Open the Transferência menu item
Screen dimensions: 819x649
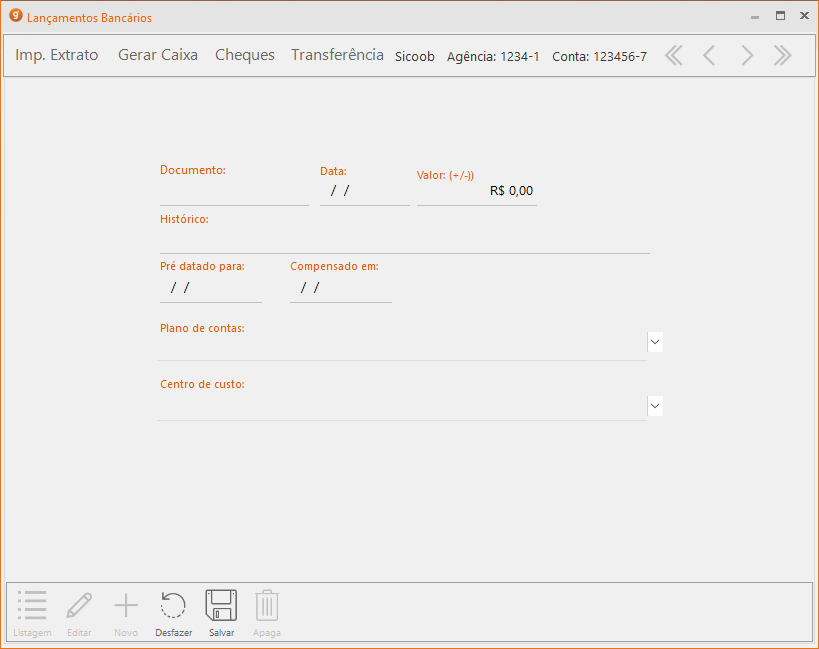click(337, 55)
